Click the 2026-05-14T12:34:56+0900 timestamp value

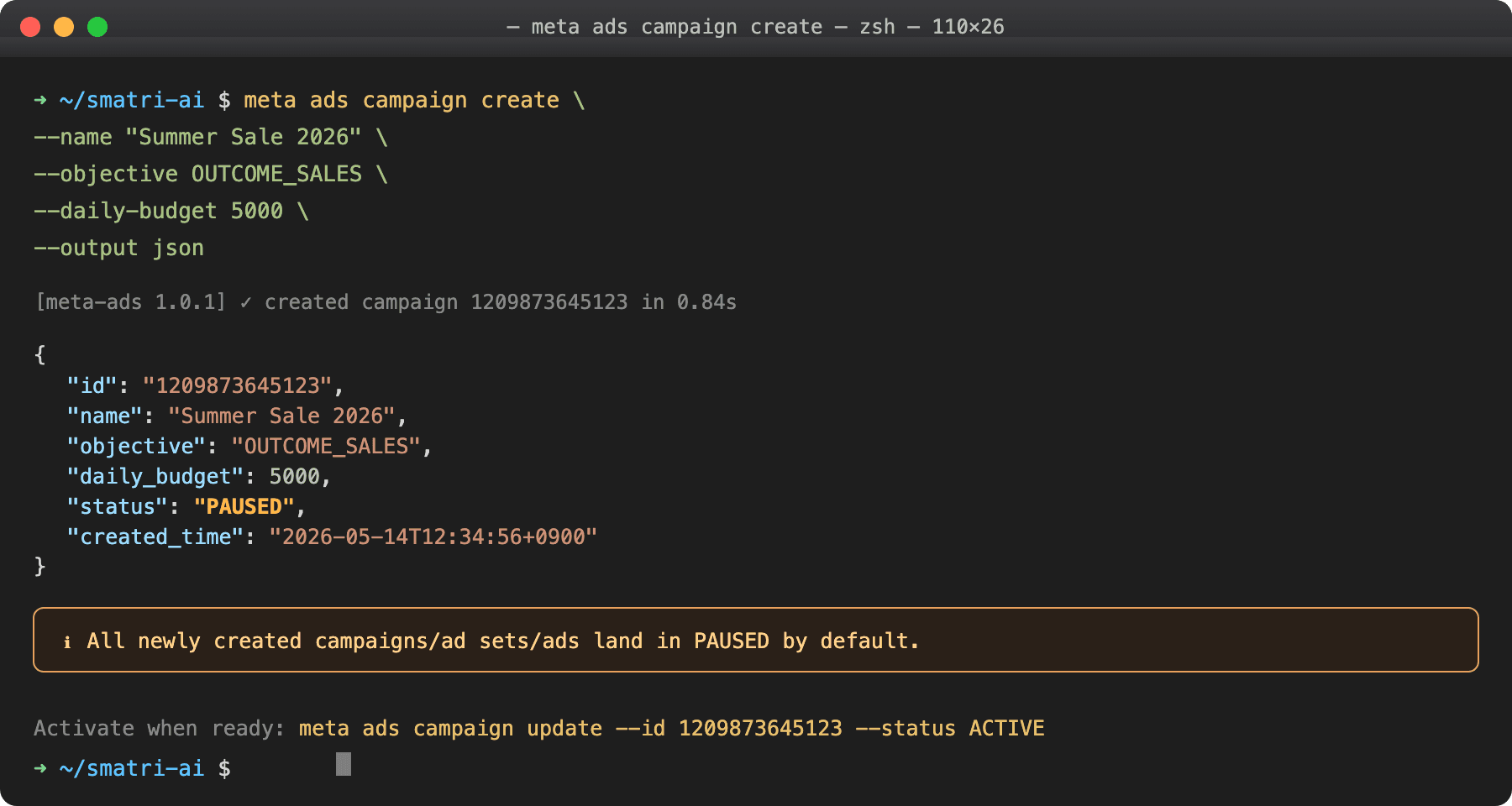pyautogui.click(x=433, y=536)
